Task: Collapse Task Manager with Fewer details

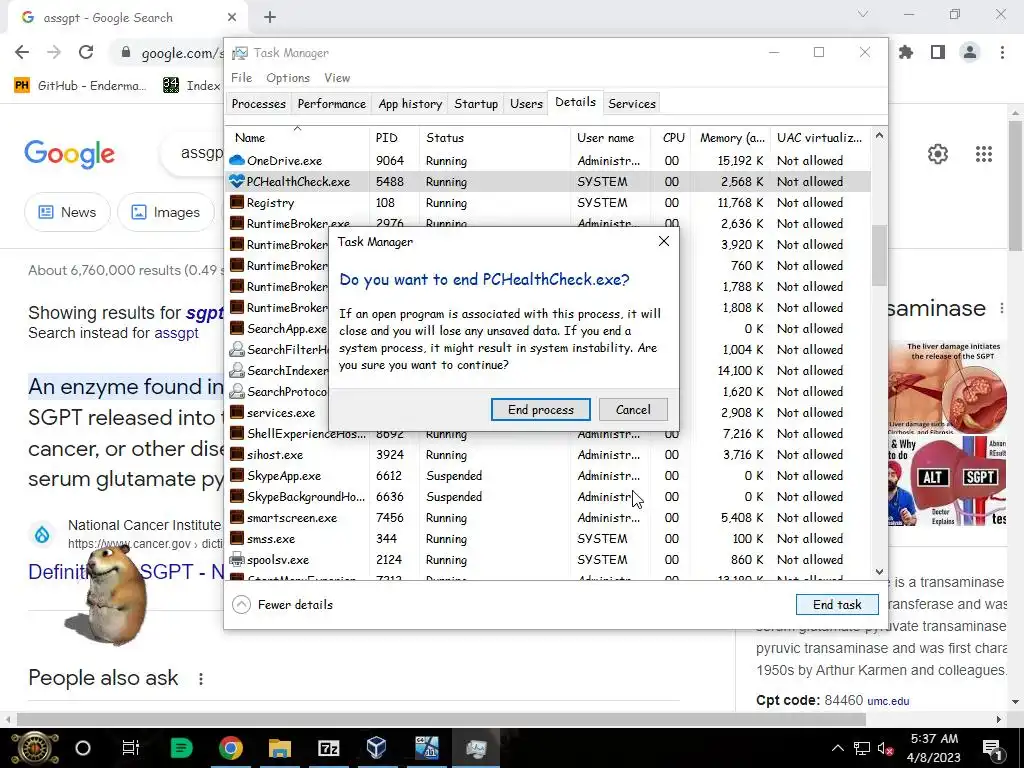Action: (282, 605)
